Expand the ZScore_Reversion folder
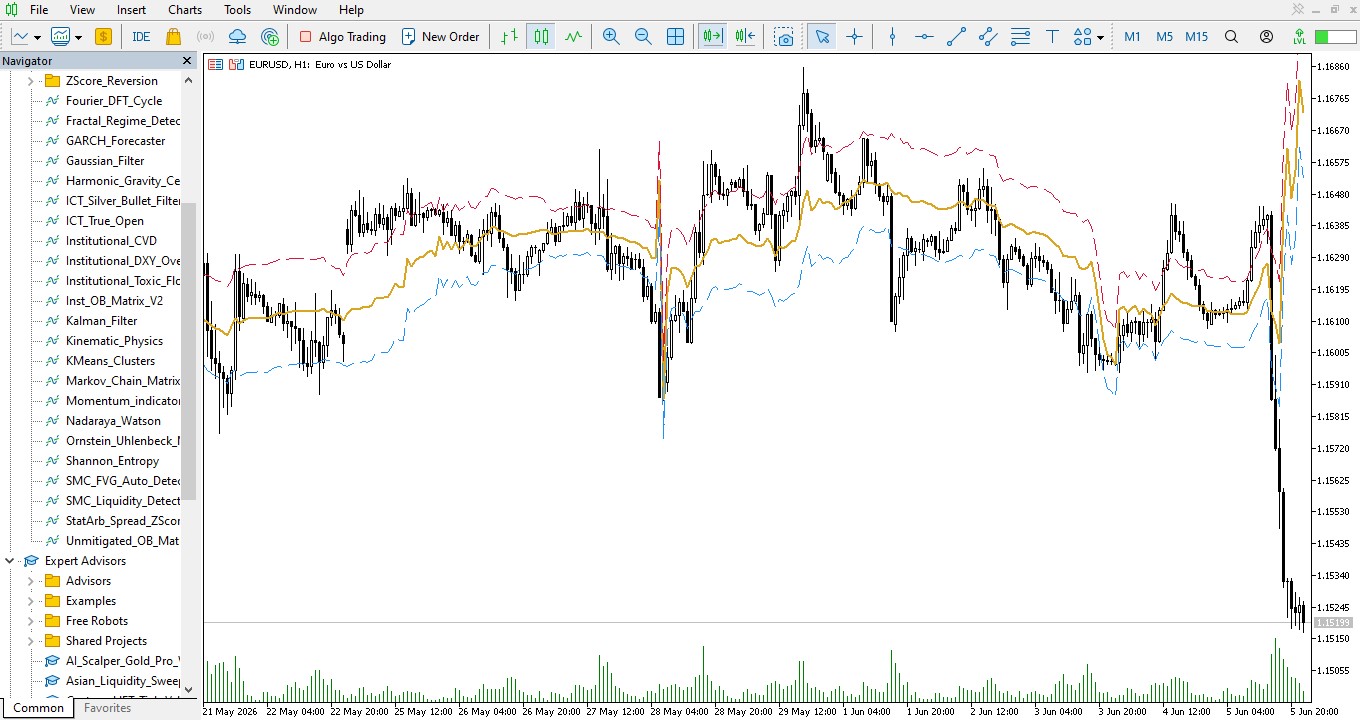Viewport: 1360px width, 720px height. (x=30, y=81)
